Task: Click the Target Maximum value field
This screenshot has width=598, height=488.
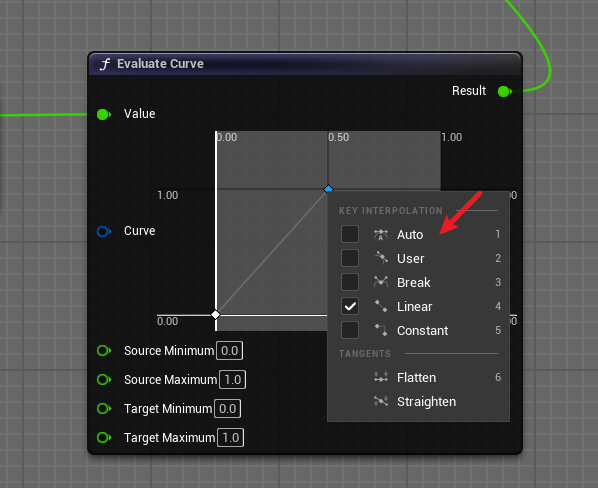Action: tap(231, 438)
